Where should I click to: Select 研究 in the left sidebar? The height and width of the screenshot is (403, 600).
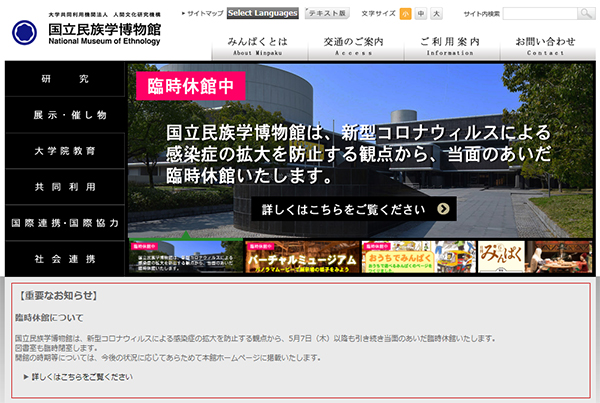point(65,79)
